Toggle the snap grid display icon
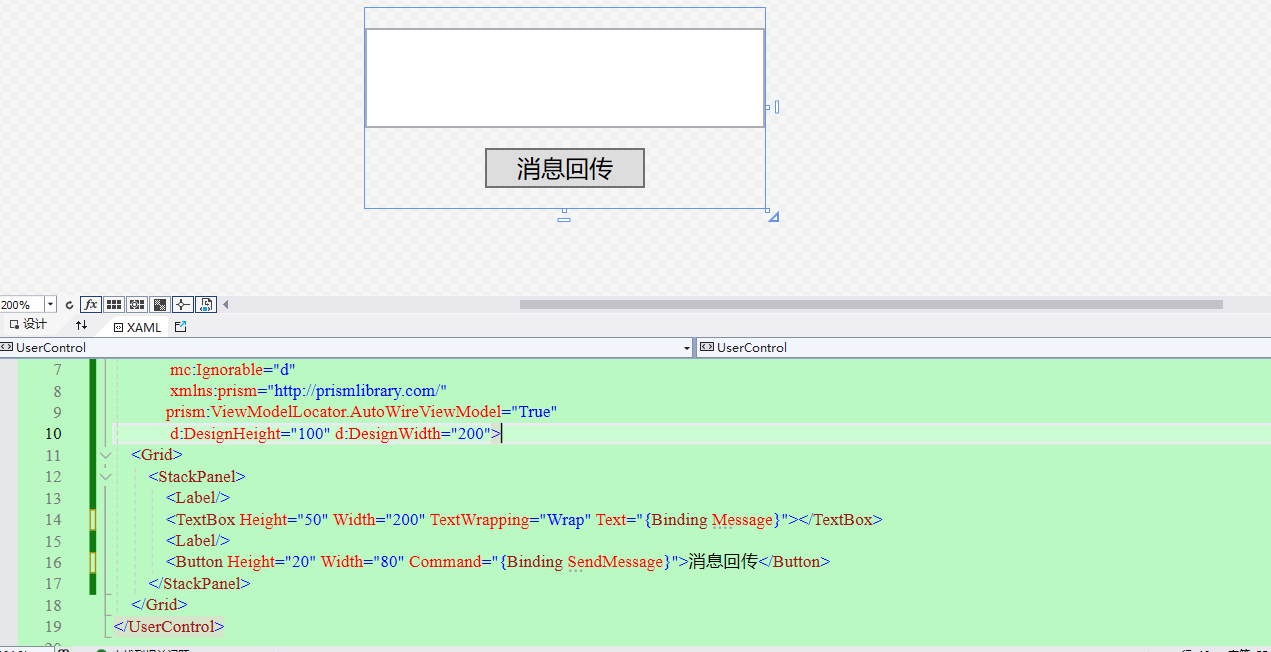This screenshot has height=652, width=1271. (114, 305)
